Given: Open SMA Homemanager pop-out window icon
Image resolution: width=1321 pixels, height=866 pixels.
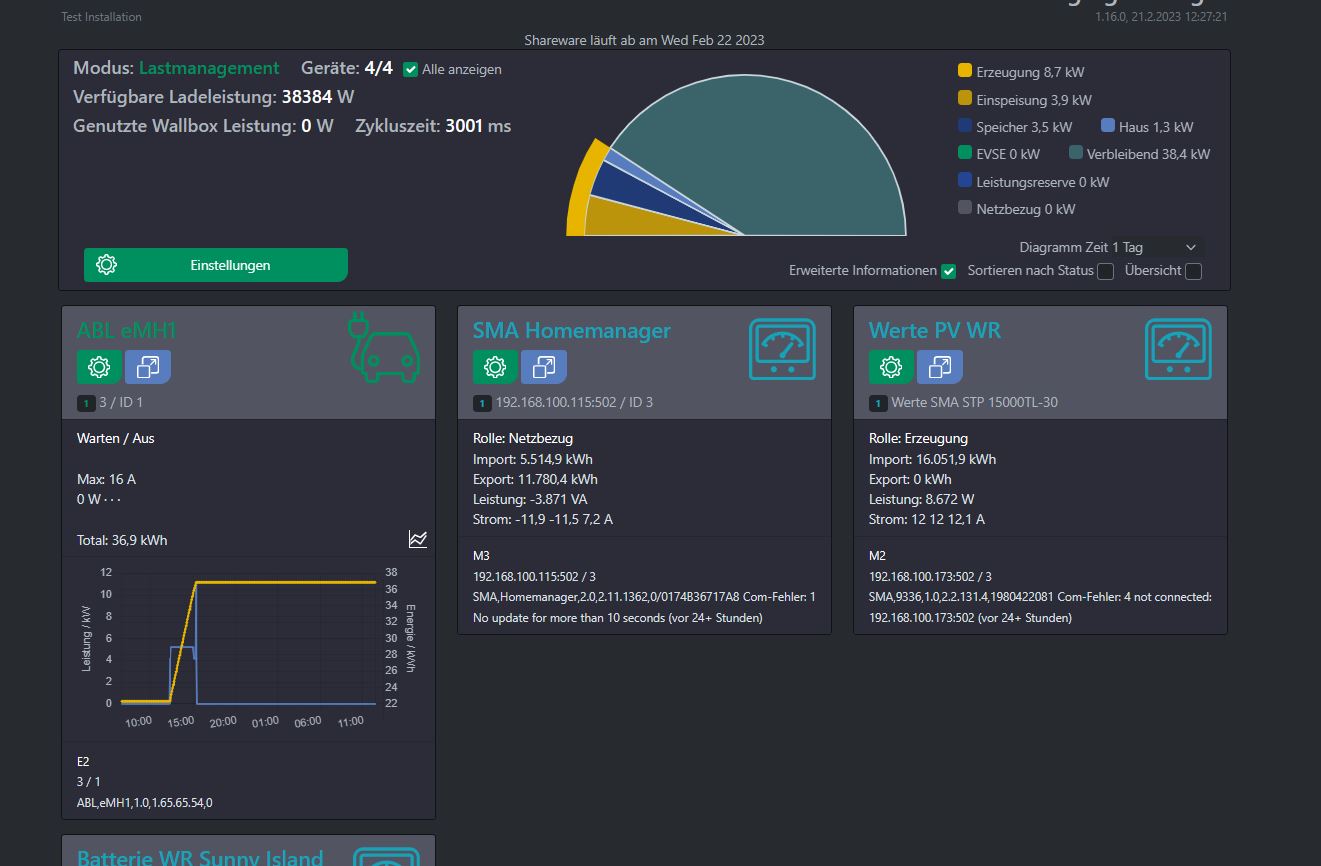Looking at the screenshot, I should [544, 367].
